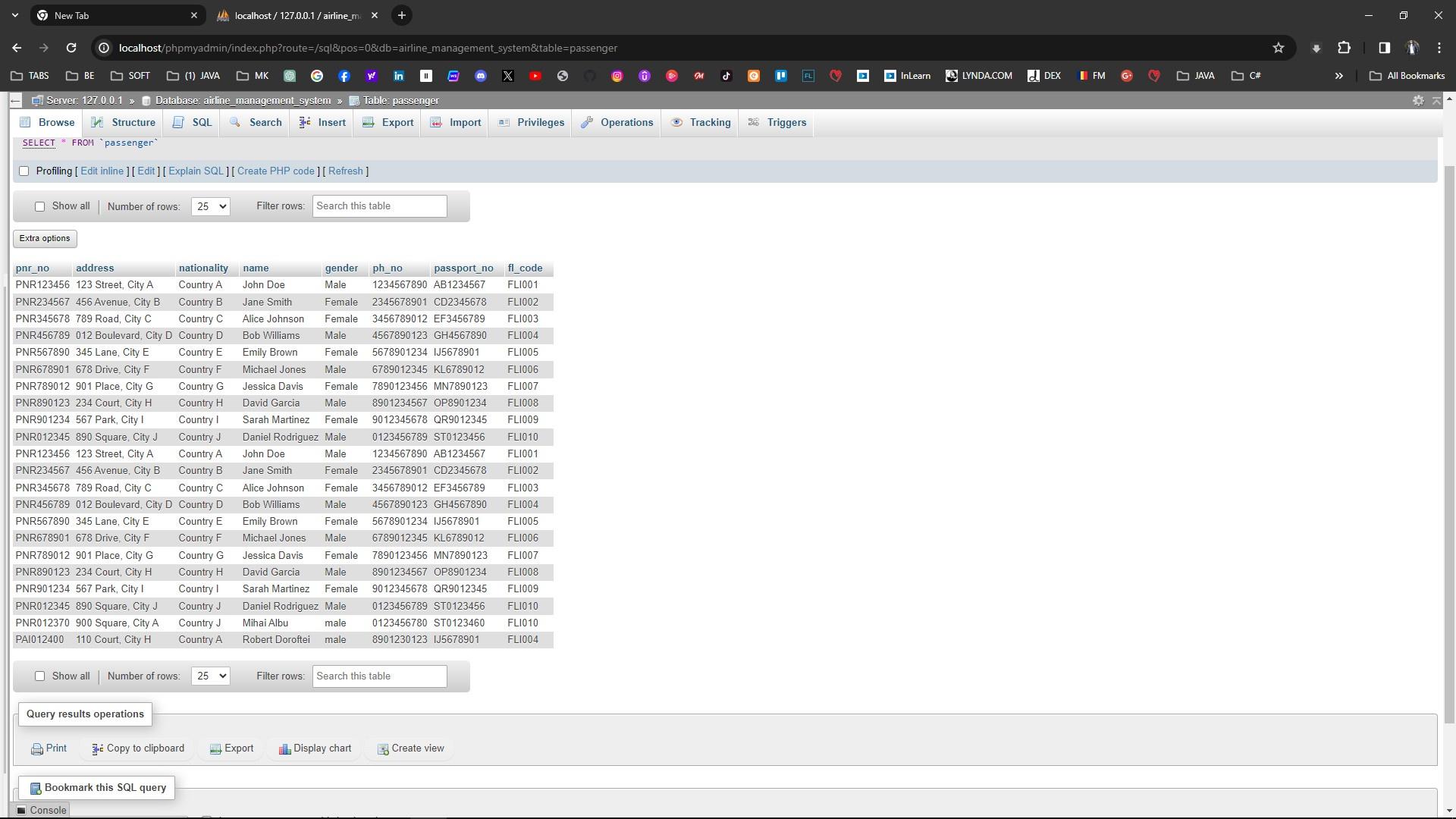
Task: Open the Number of rows dropdown
Action: (x=209, y=206)
